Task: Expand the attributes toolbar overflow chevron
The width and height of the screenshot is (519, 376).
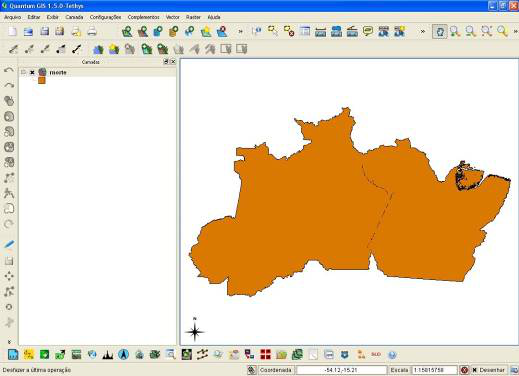Action: point(423,32)
